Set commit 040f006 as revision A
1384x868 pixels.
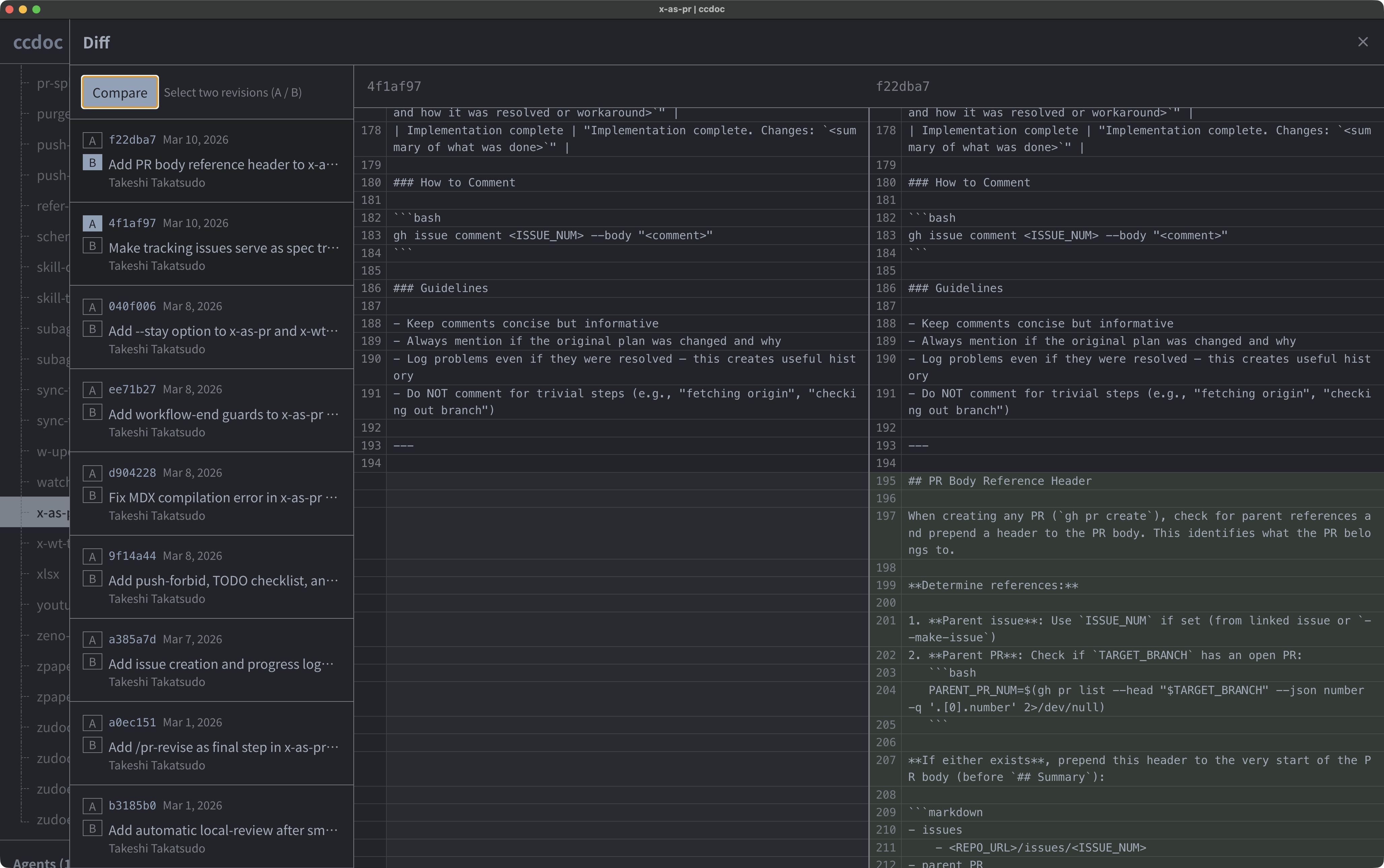click(x=92, y=306)
